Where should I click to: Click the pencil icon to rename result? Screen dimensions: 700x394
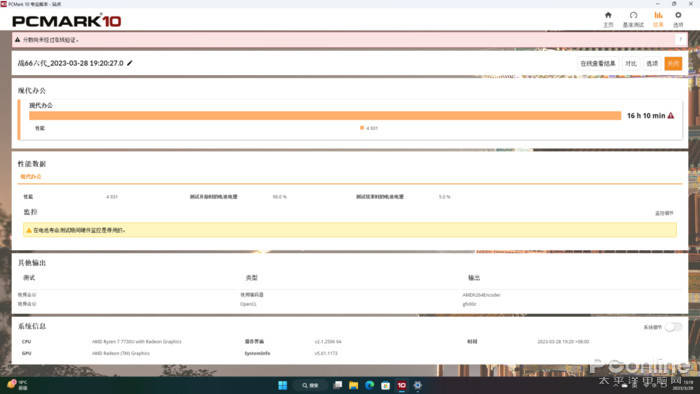click(129, 63)
